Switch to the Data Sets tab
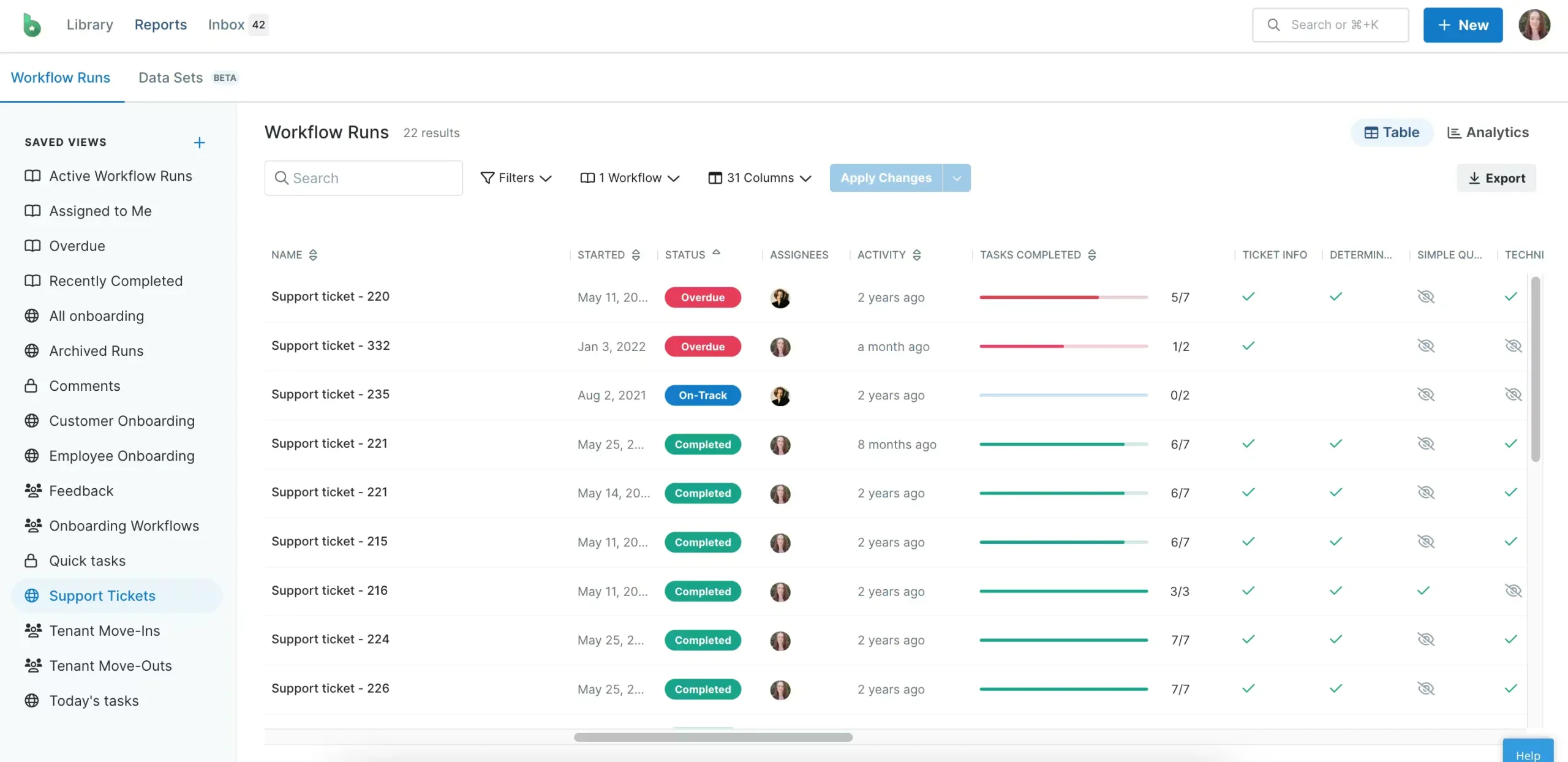1568x762 pixels. 170,77
